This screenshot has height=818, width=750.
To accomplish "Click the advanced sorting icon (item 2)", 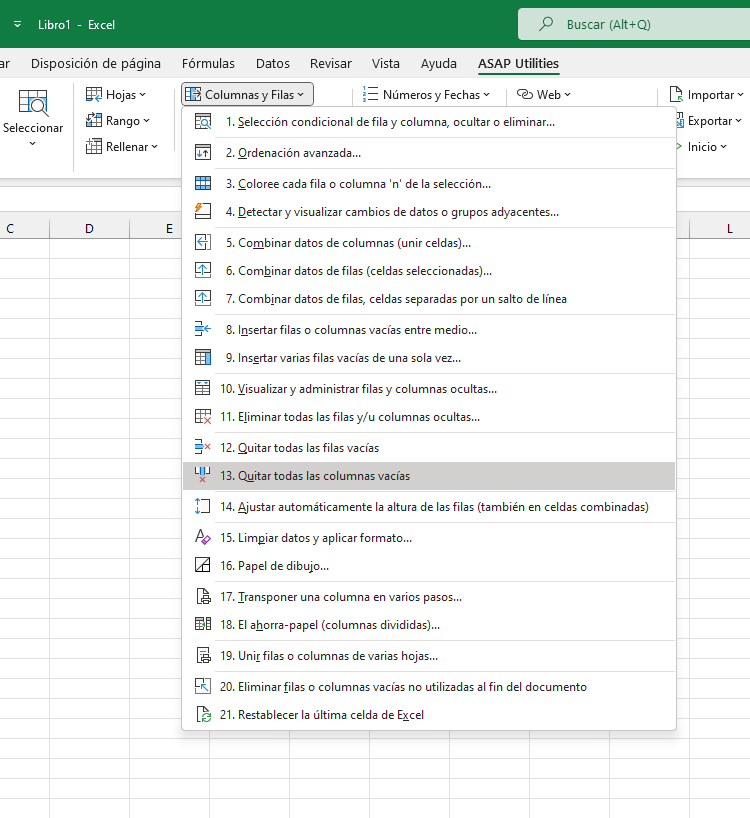I will (x=202, y=152).
